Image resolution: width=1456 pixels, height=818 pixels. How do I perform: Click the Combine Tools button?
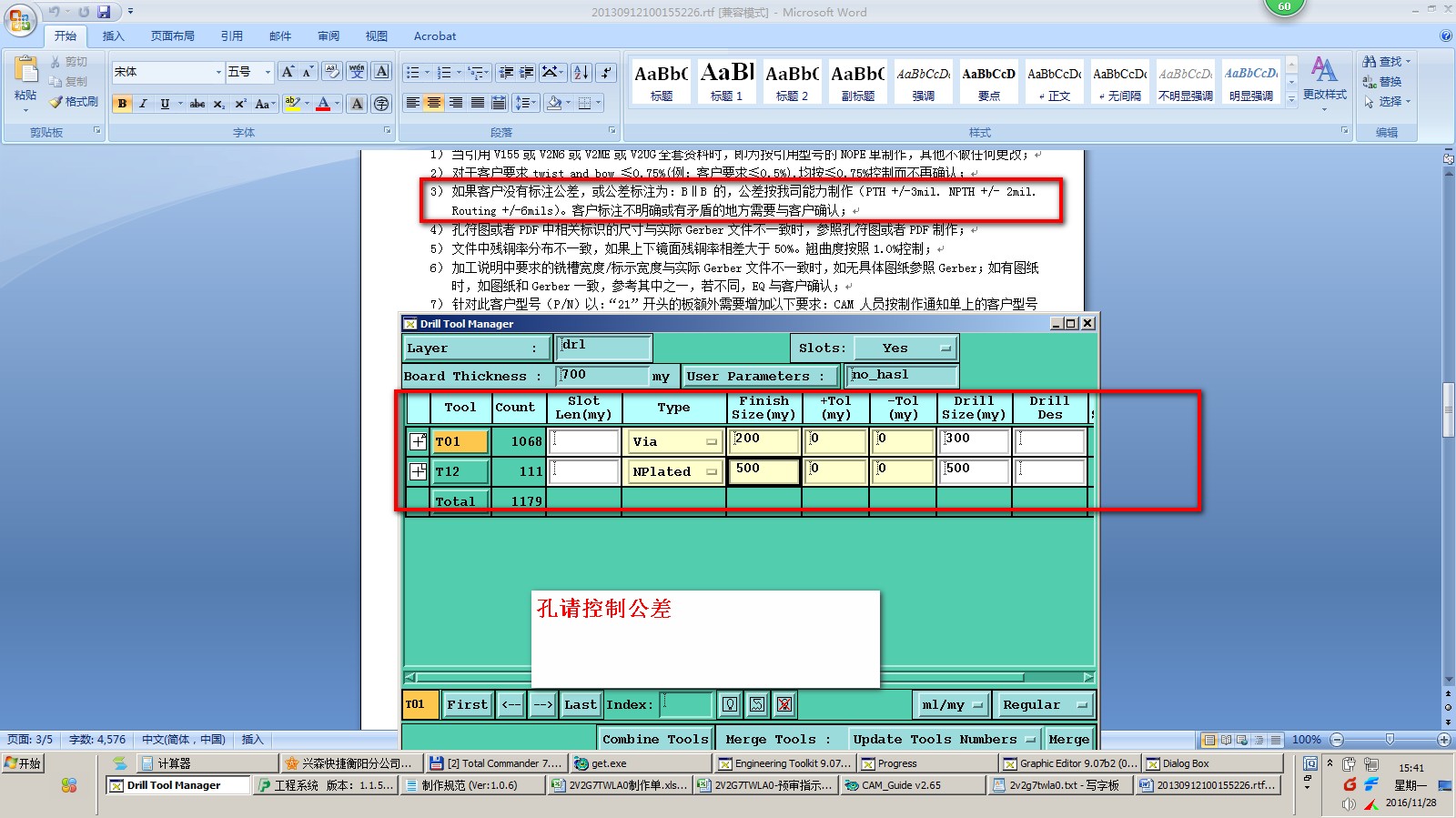click(655, 740)
